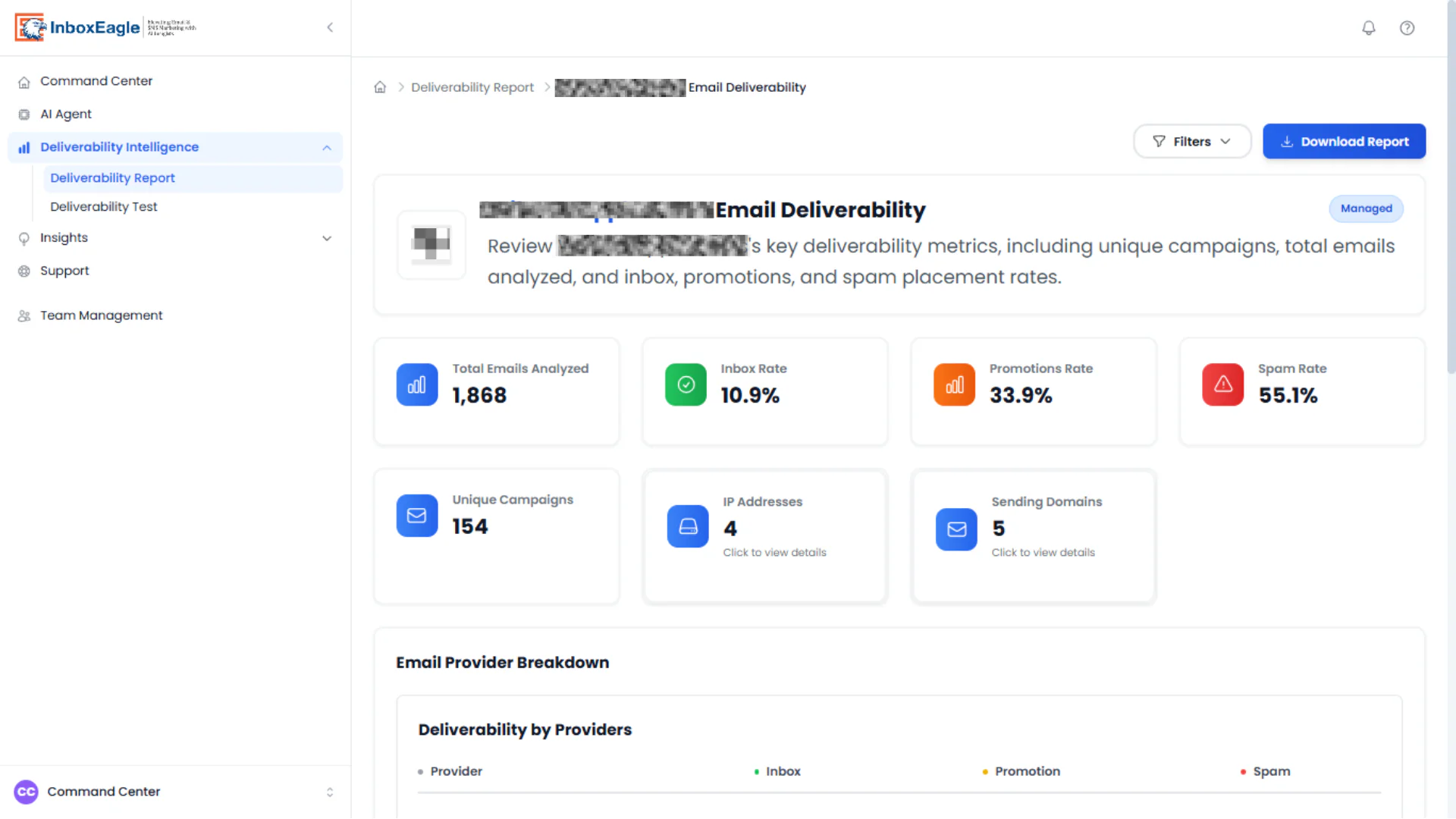Click the Download Report button
1456x819 pixels.
coord(1344,142)
